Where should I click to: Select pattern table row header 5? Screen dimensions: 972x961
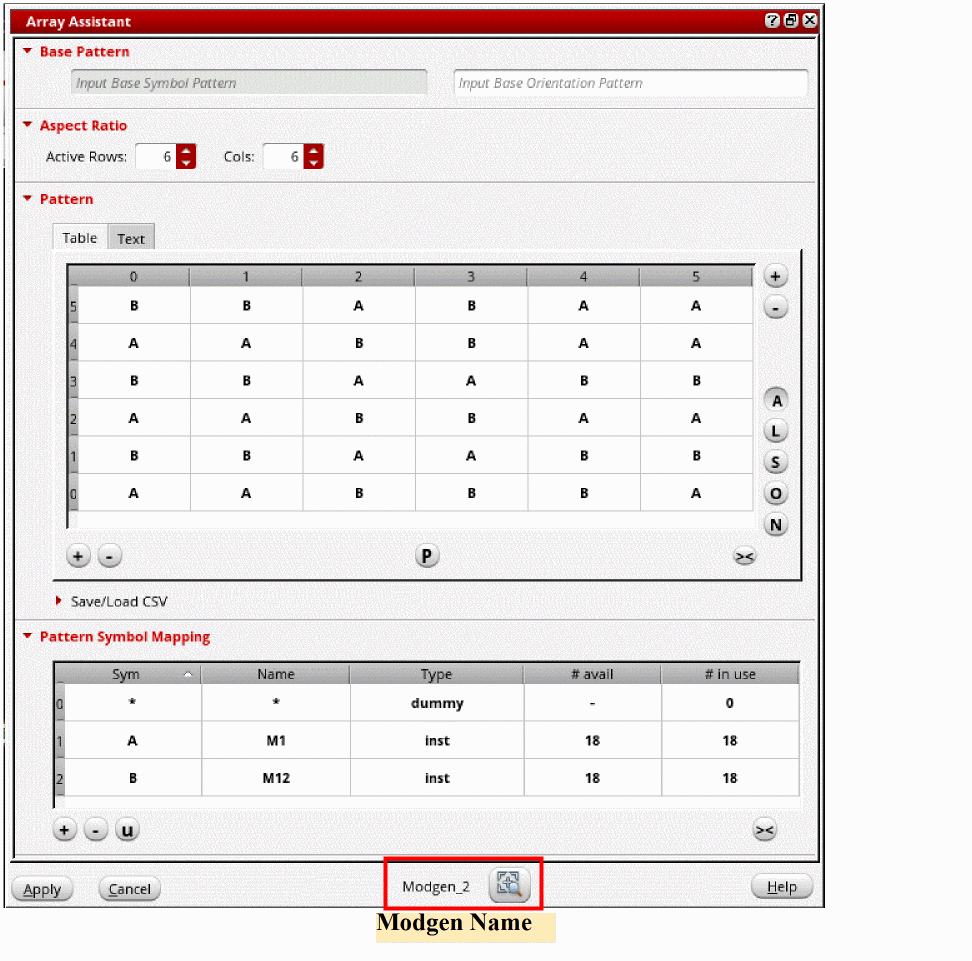pos(73,306)
